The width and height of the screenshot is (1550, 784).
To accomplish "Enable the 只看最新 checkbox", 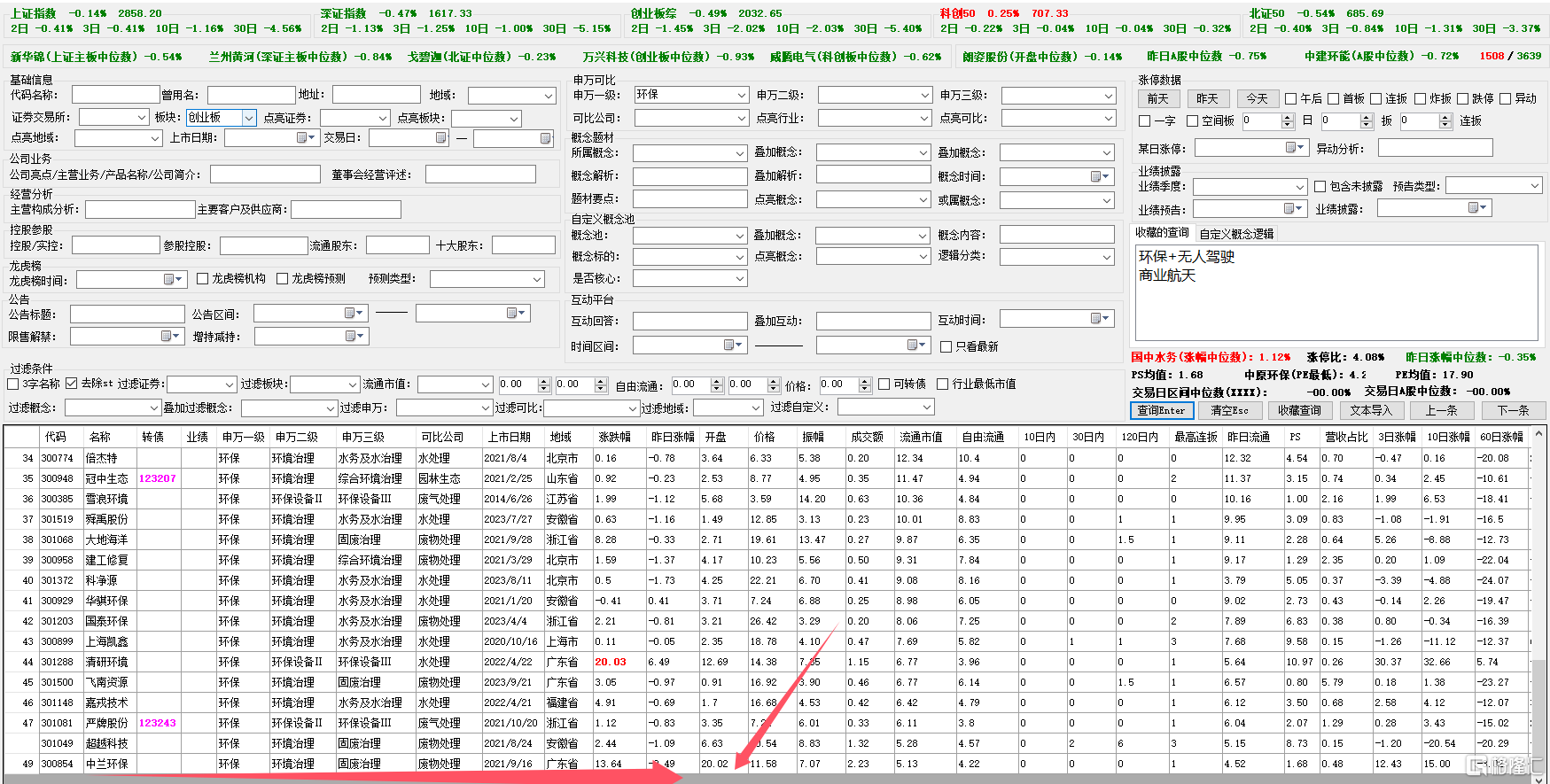I will click(946, 346).
